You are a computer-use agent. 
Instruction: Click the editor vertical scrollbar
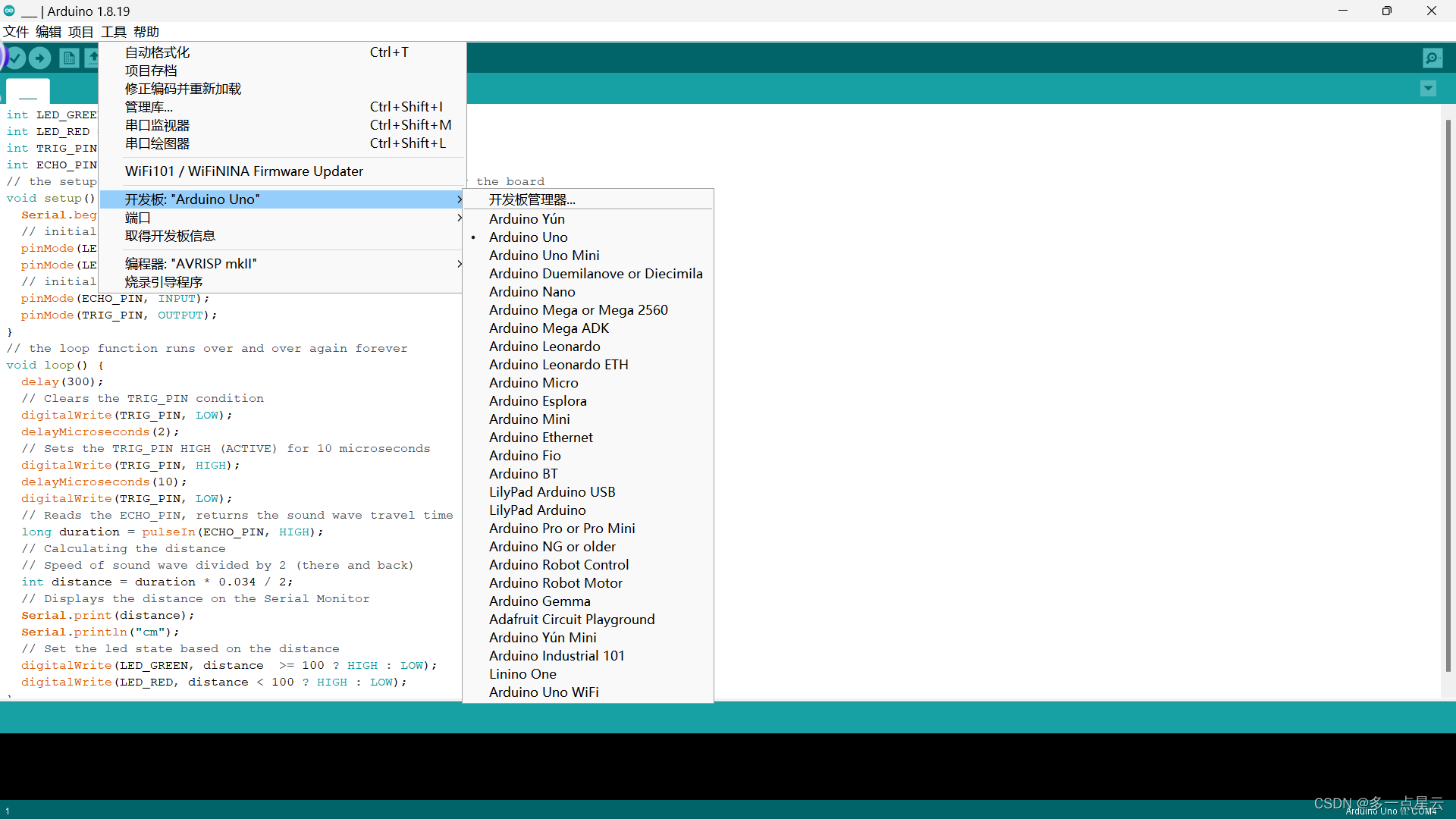(1448, 394)
